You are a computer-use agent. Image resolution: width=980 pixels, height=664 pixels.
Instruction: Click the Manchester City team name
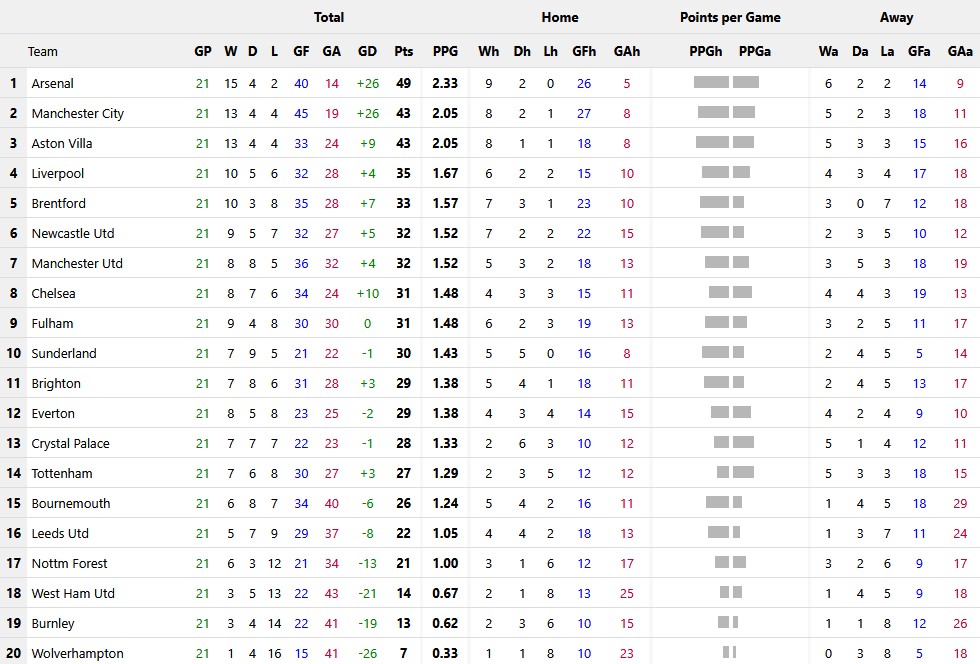point(77,113)
